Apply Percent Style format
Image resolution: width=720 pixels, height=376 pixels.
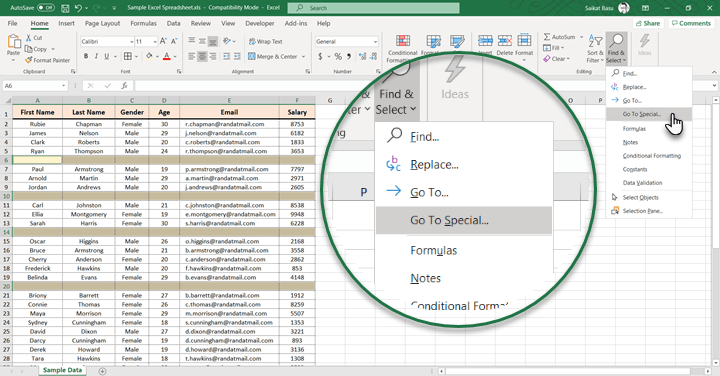pyautogui.click(x=338, y=56)
